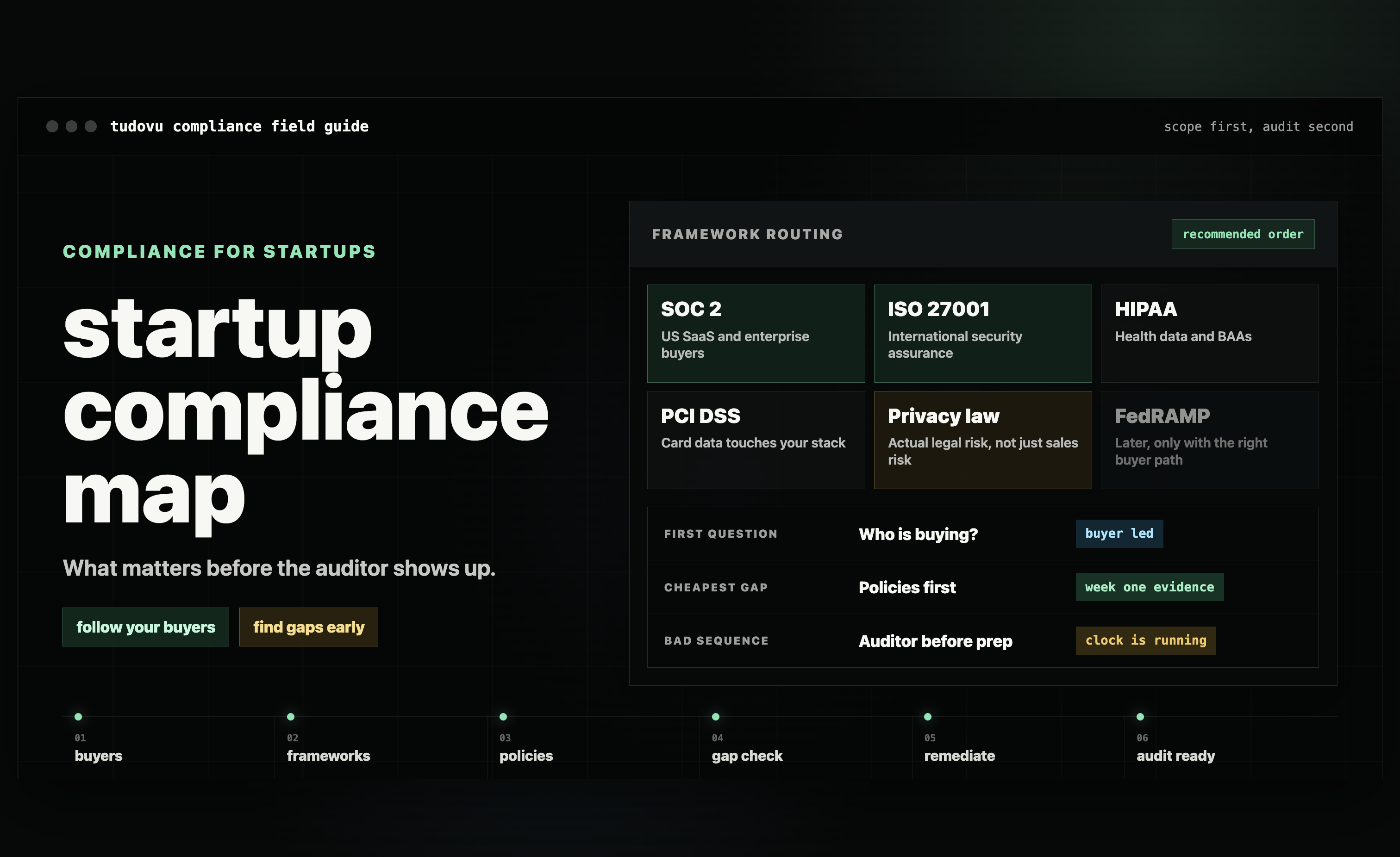Click the green dot above 'gap check'

coord(716,717)
